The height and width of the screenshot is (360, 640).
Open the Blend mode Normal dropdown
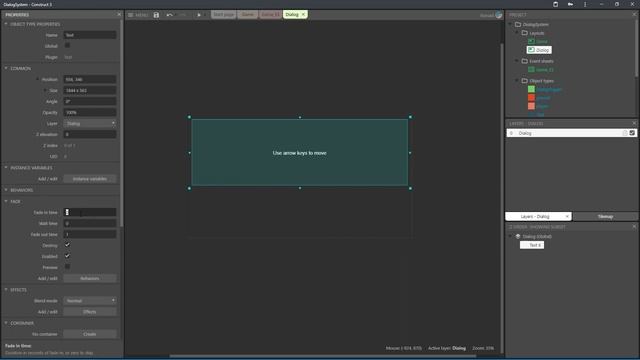point(90,300)
